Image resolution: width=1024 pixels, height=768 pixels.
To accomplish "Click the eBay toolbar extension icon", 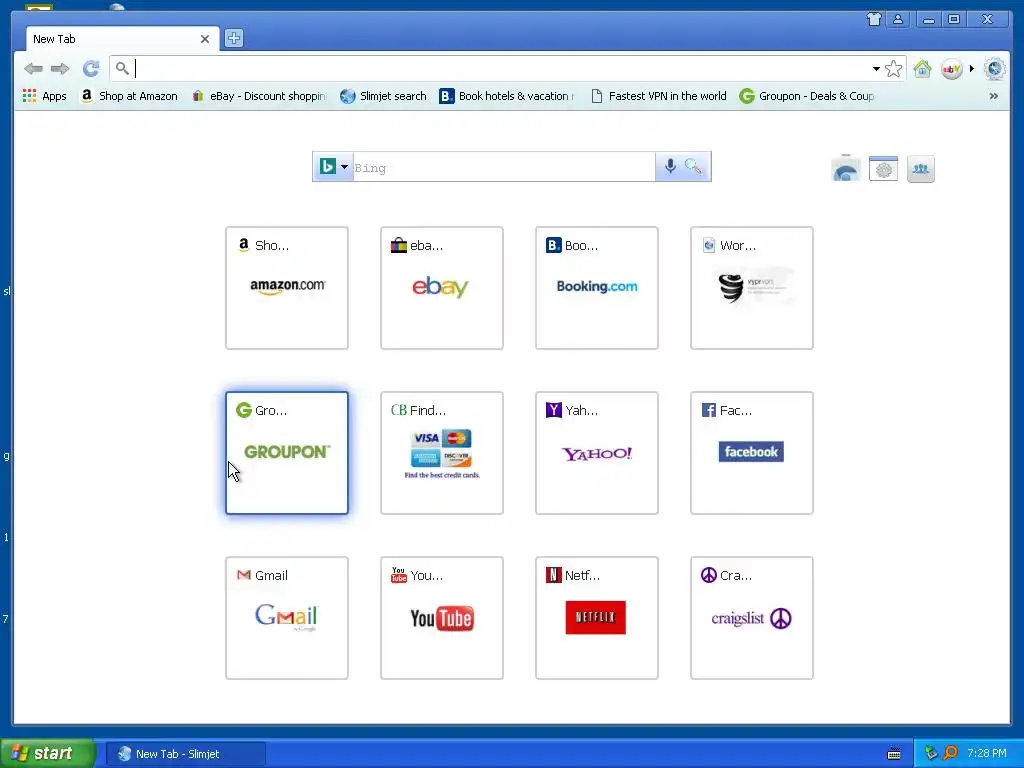I will [x=952, y=69].
